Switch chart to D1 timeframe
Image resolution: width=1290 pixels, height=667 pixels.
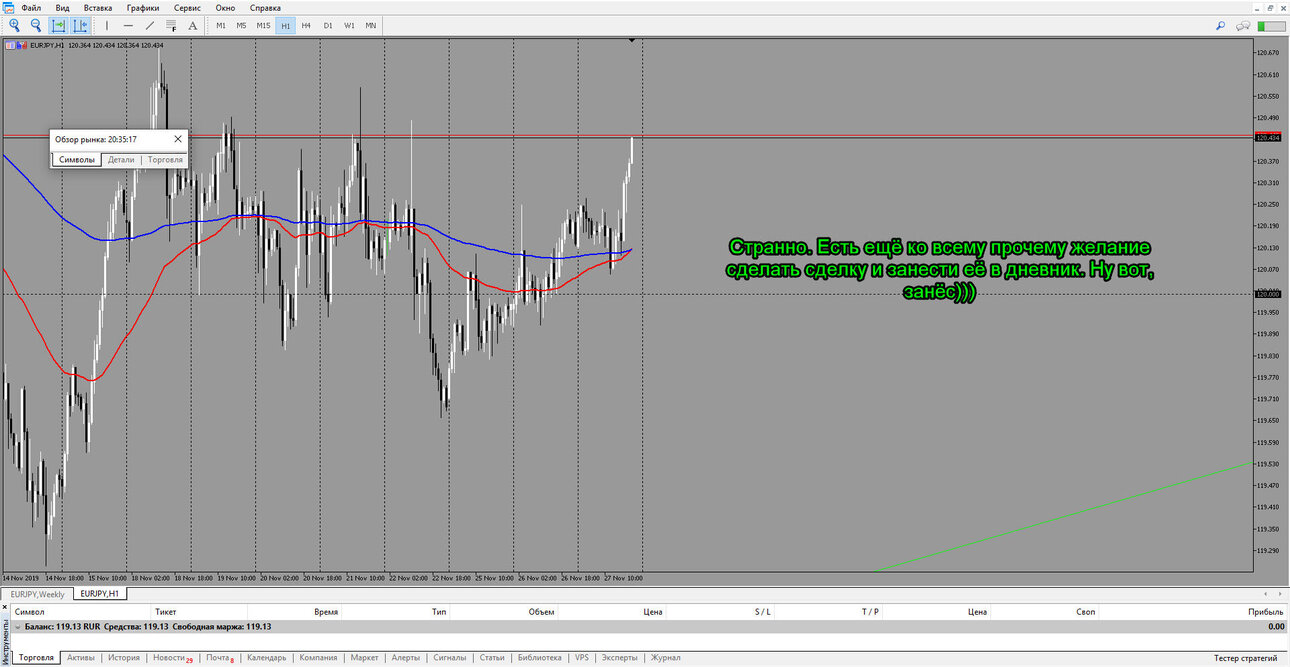pyautogui.click(x=328, y=25)
